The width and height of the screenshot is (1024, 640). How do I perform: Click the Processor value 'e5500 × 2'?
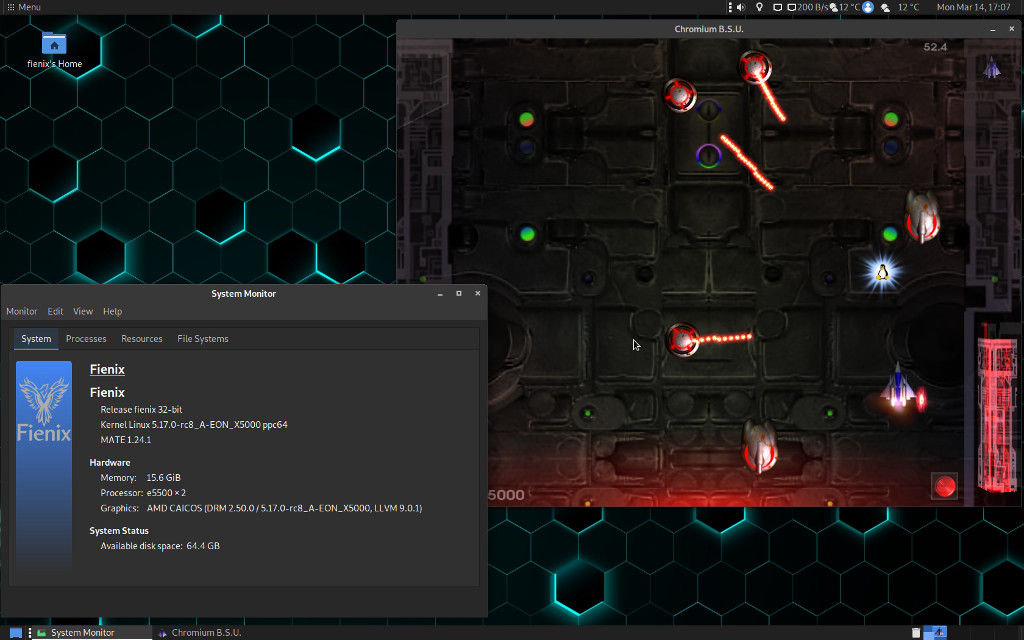[166, 493]
